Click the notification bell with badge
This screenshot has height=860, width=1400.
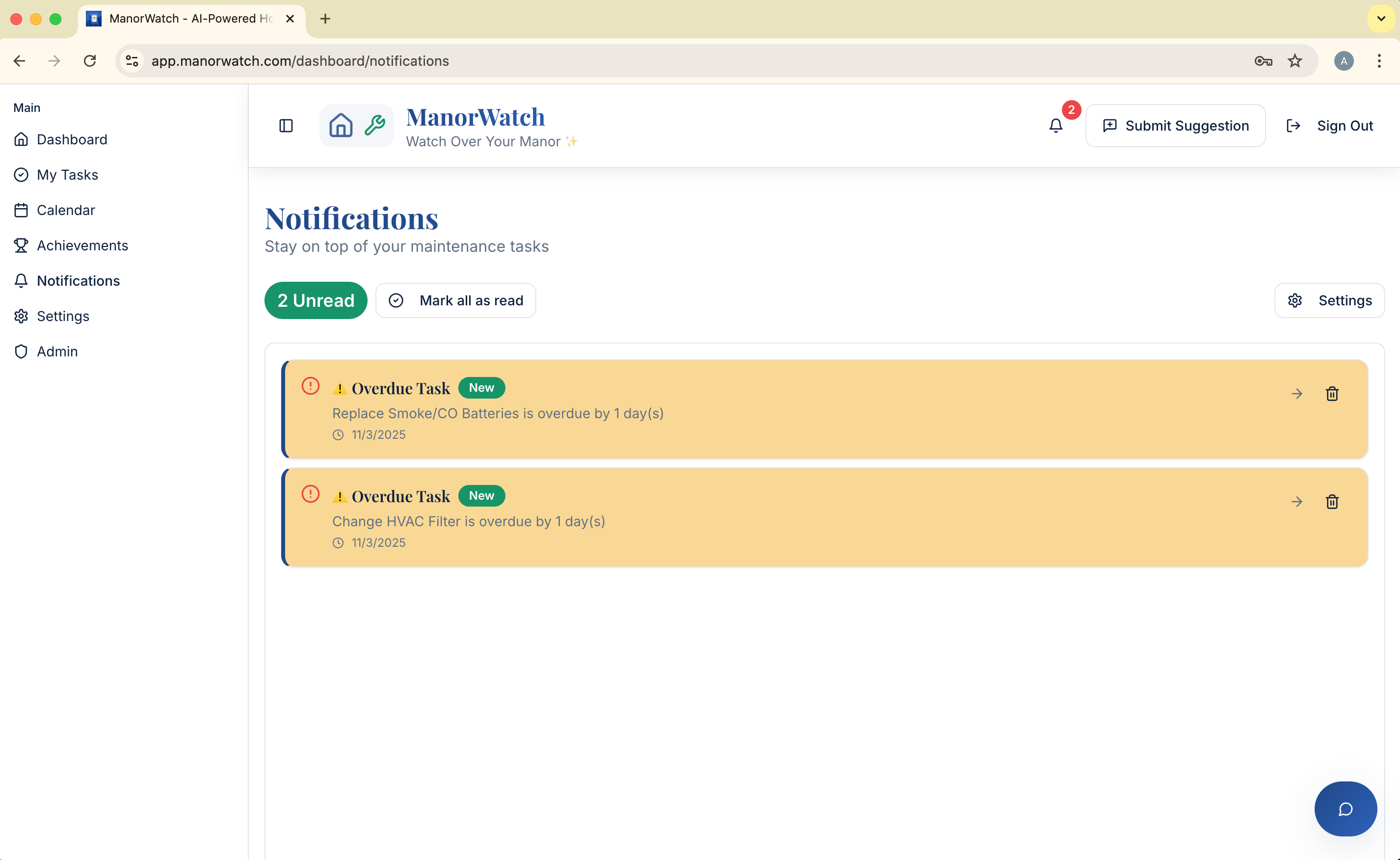[x=1056, y=125]
